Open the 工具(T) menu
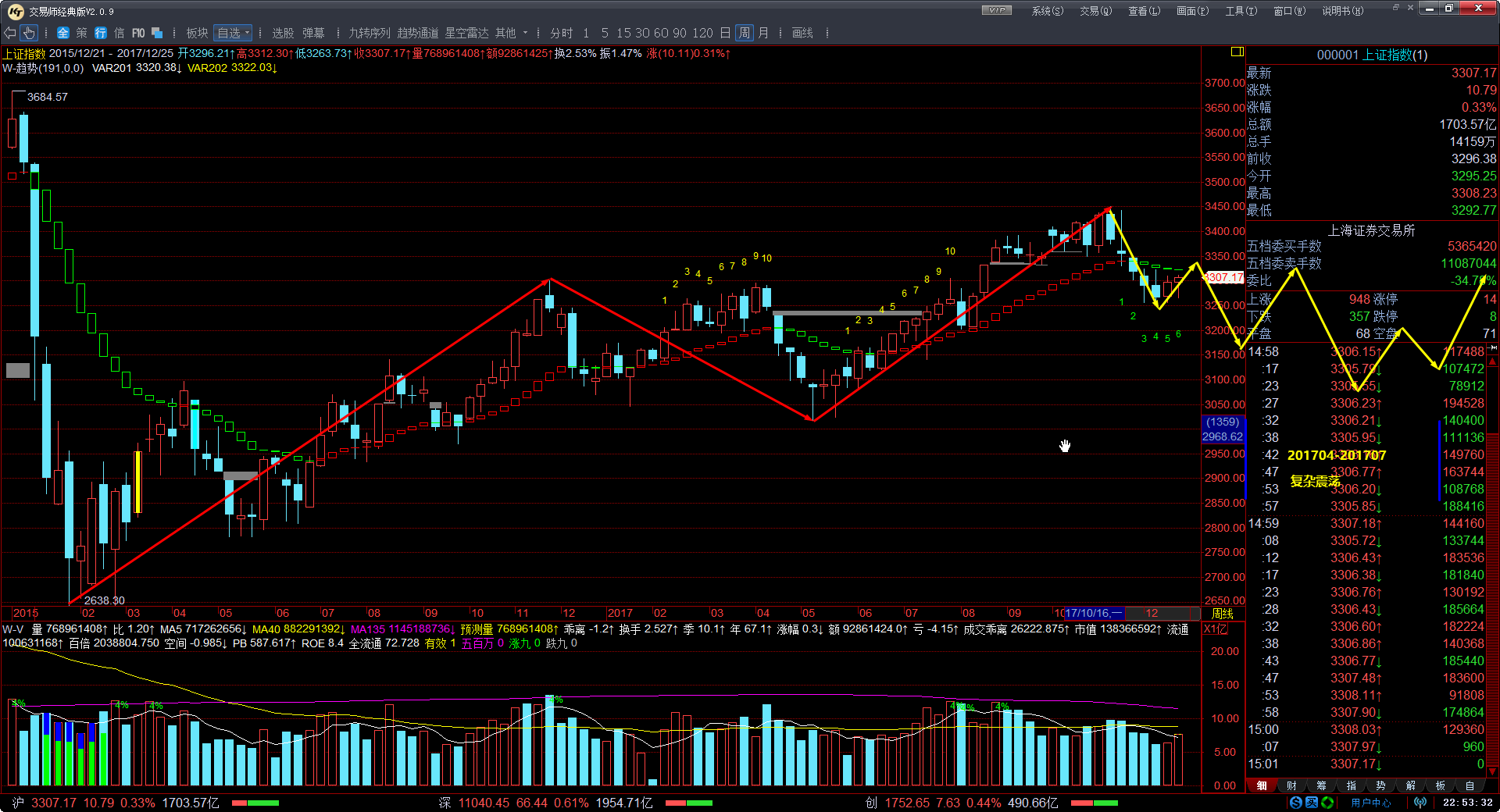Screen dimensions: 1500x812 tap(1241, 11)
